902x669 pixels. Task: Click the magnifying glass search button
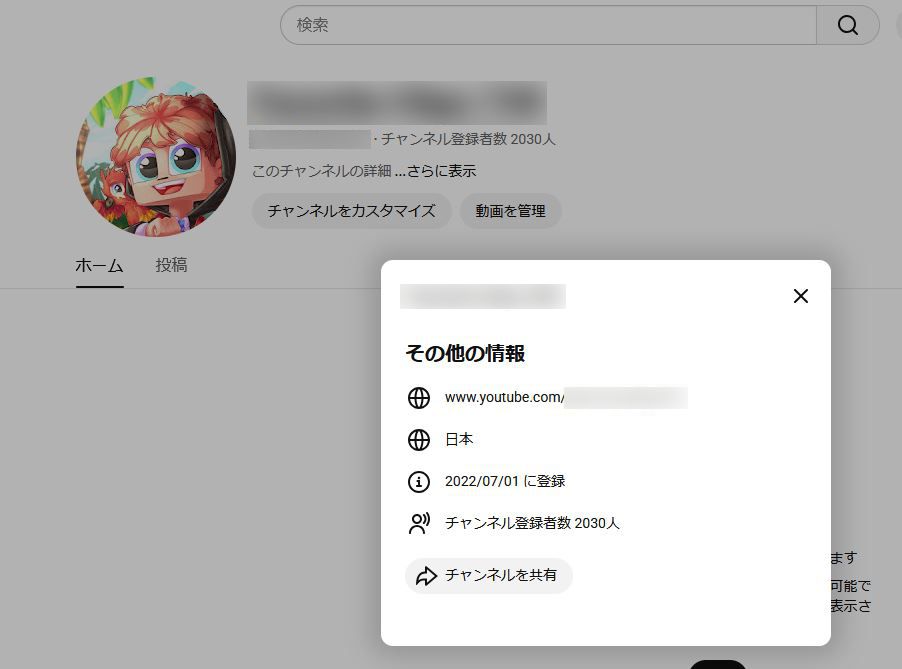click(847, 25)
